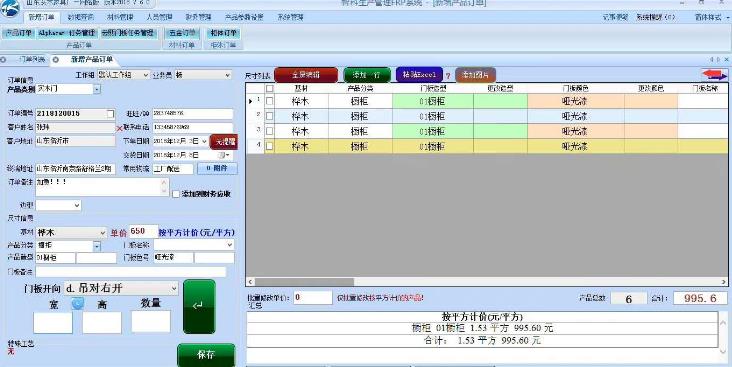
Task: Click the 宽 width input box
Action: click(53, 323)
